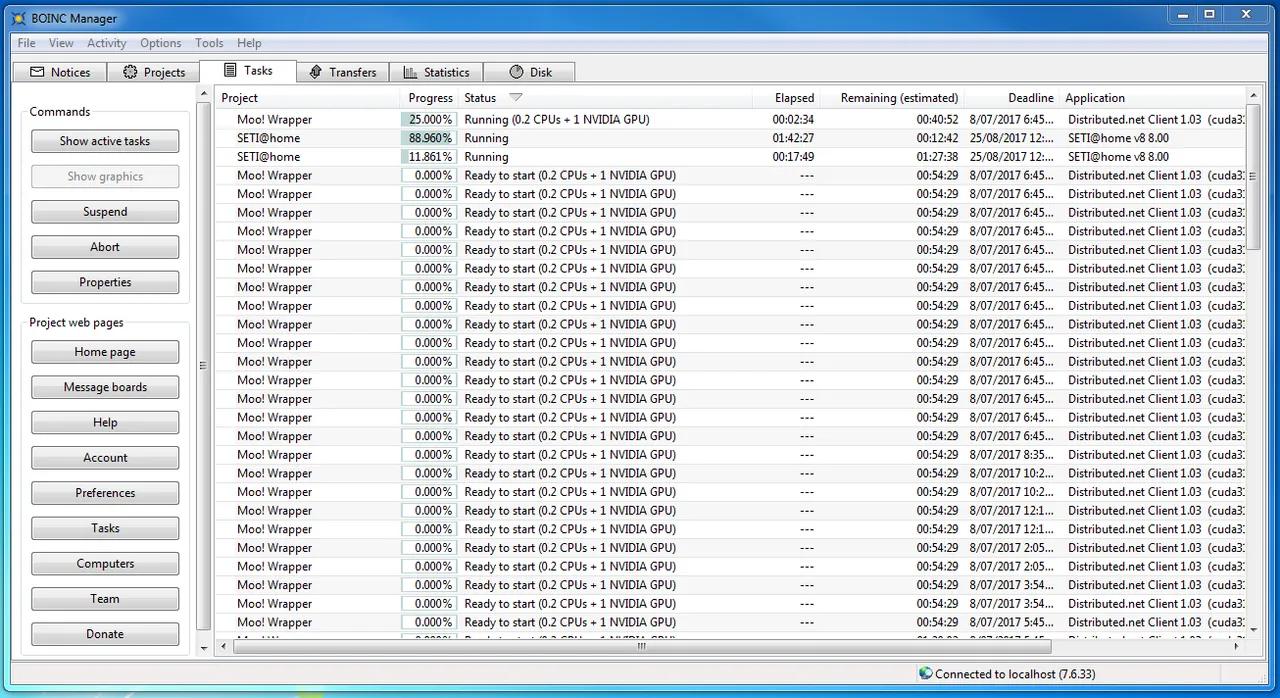Click the Statistics tab chart icon
Viewport: 1280px width, 698px height.
tap(410, 72)
